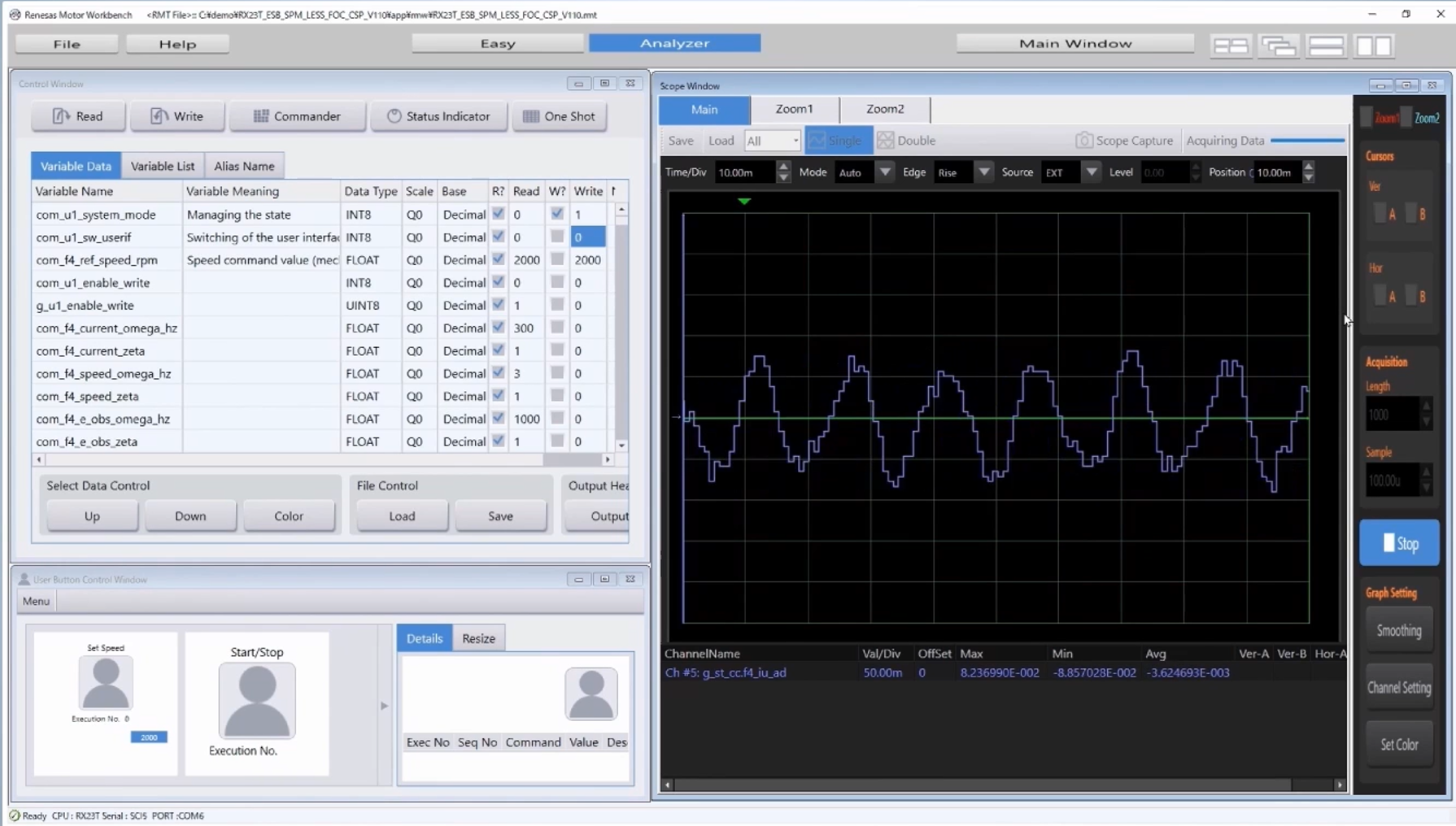1456x826 pixels.
Task: Uncheck read checkbox for com_f4_ref_speed_rpm
Action: click(499, 259)
